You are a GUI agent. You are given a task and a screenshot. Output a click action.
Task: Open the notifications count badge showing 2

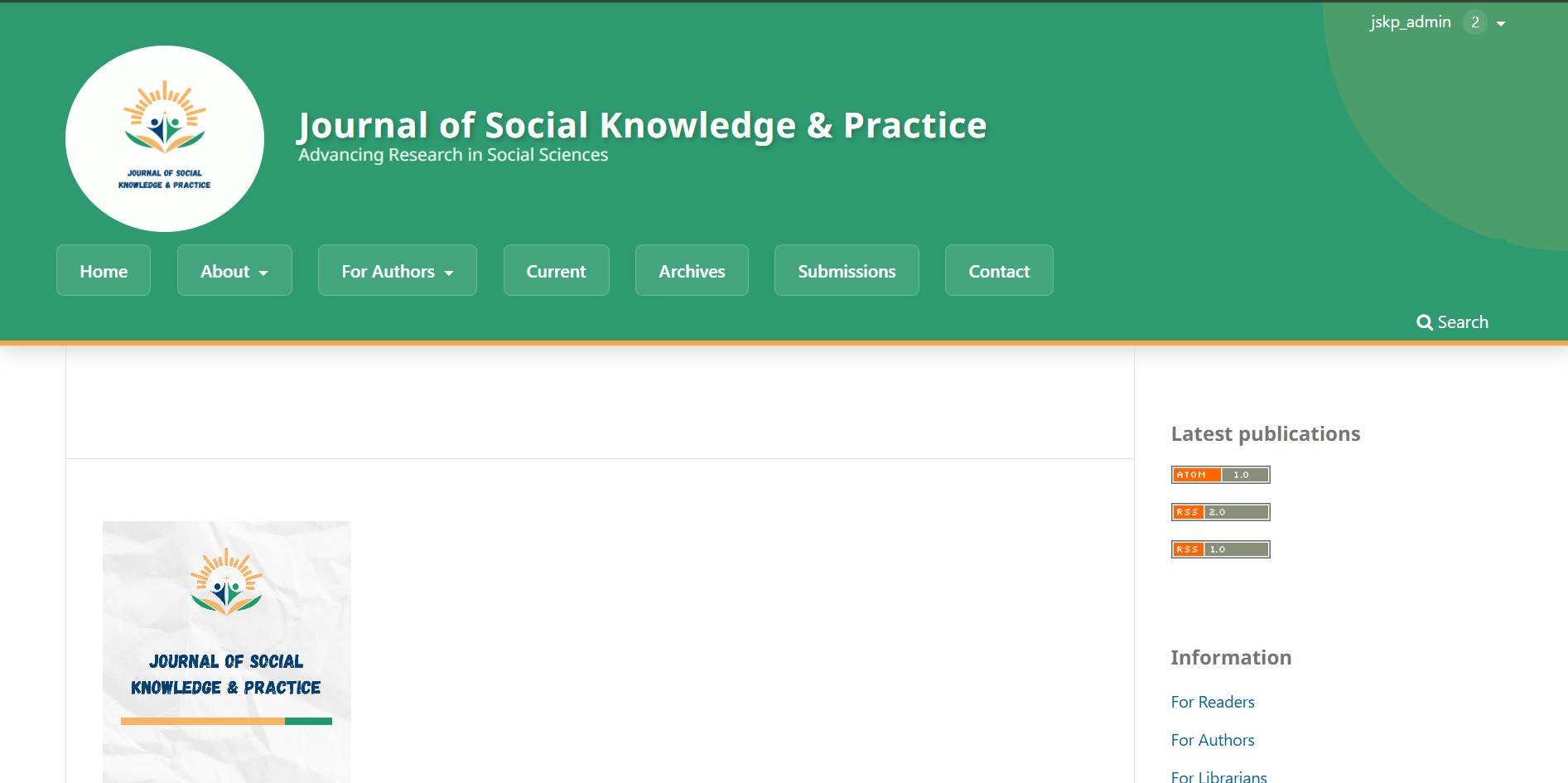pos(1474,22)
